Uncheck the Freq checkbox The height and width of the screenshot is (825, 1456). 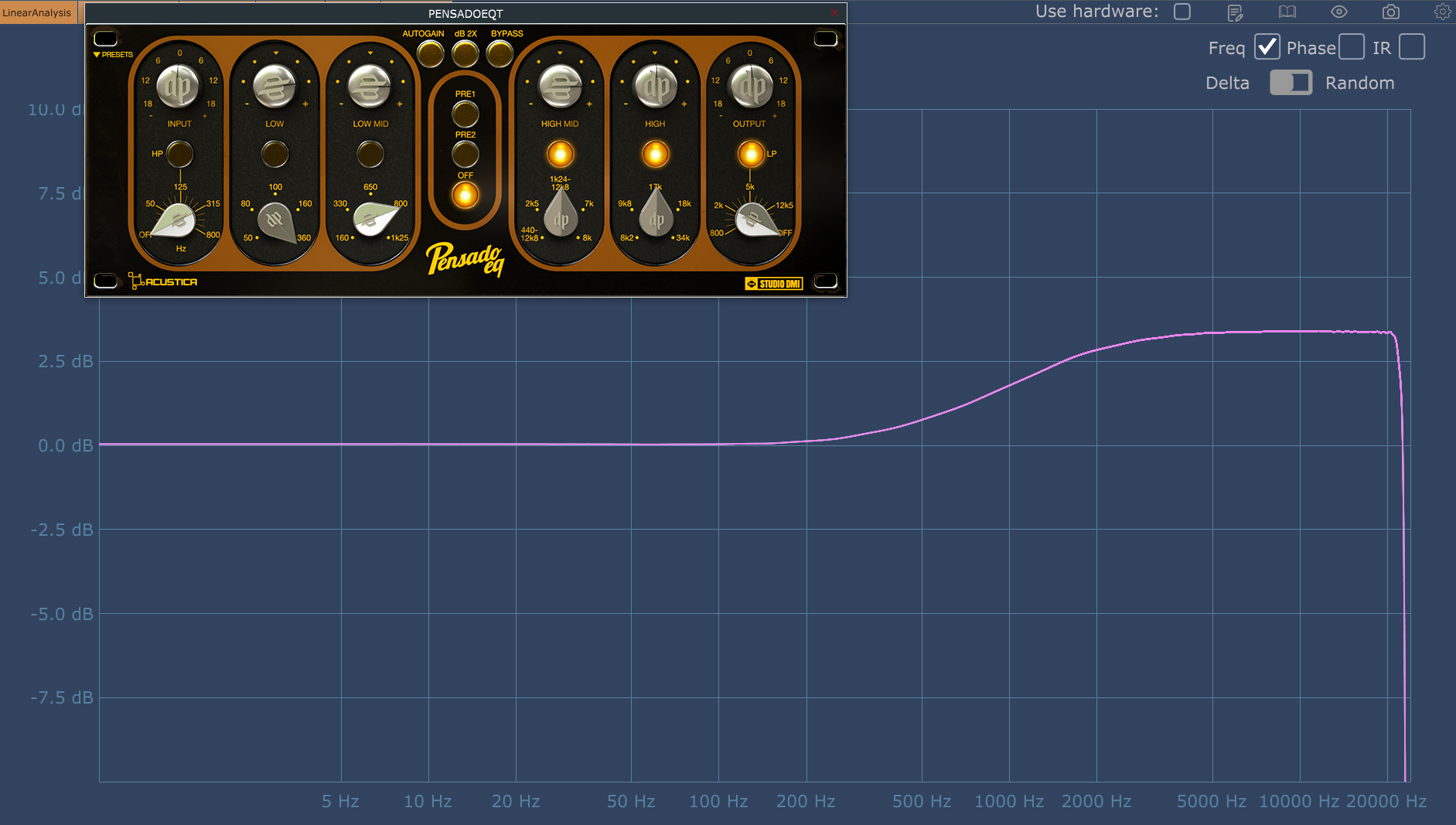1267,47
